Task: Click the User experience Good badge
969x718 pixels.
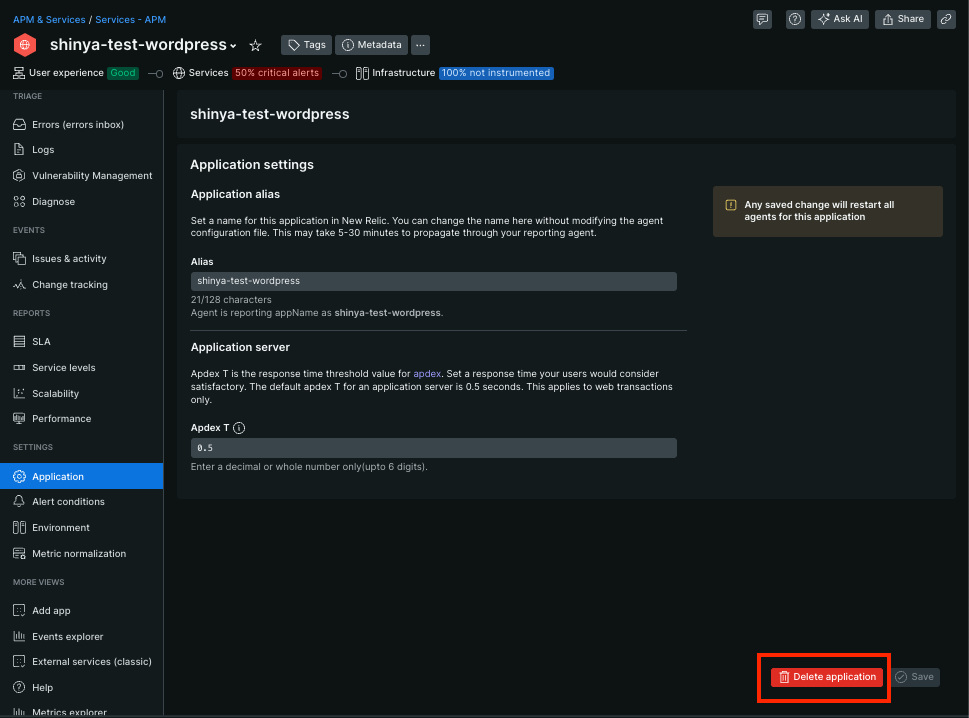Action: (123, 73)
